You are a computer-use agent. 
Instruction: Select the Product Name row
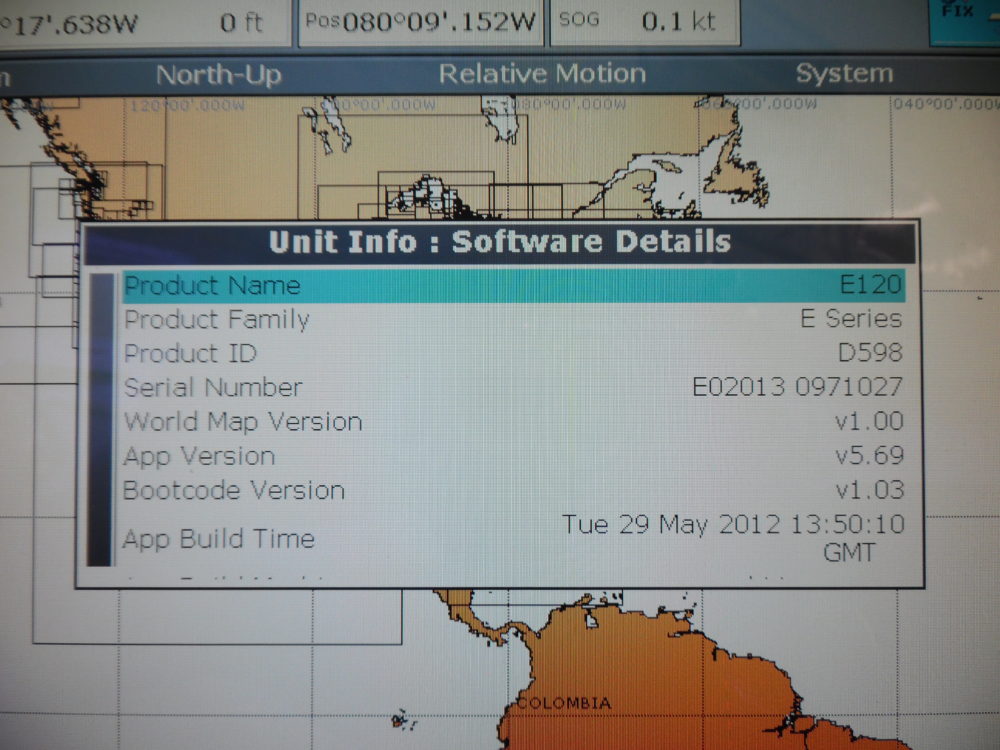point(512,286)
